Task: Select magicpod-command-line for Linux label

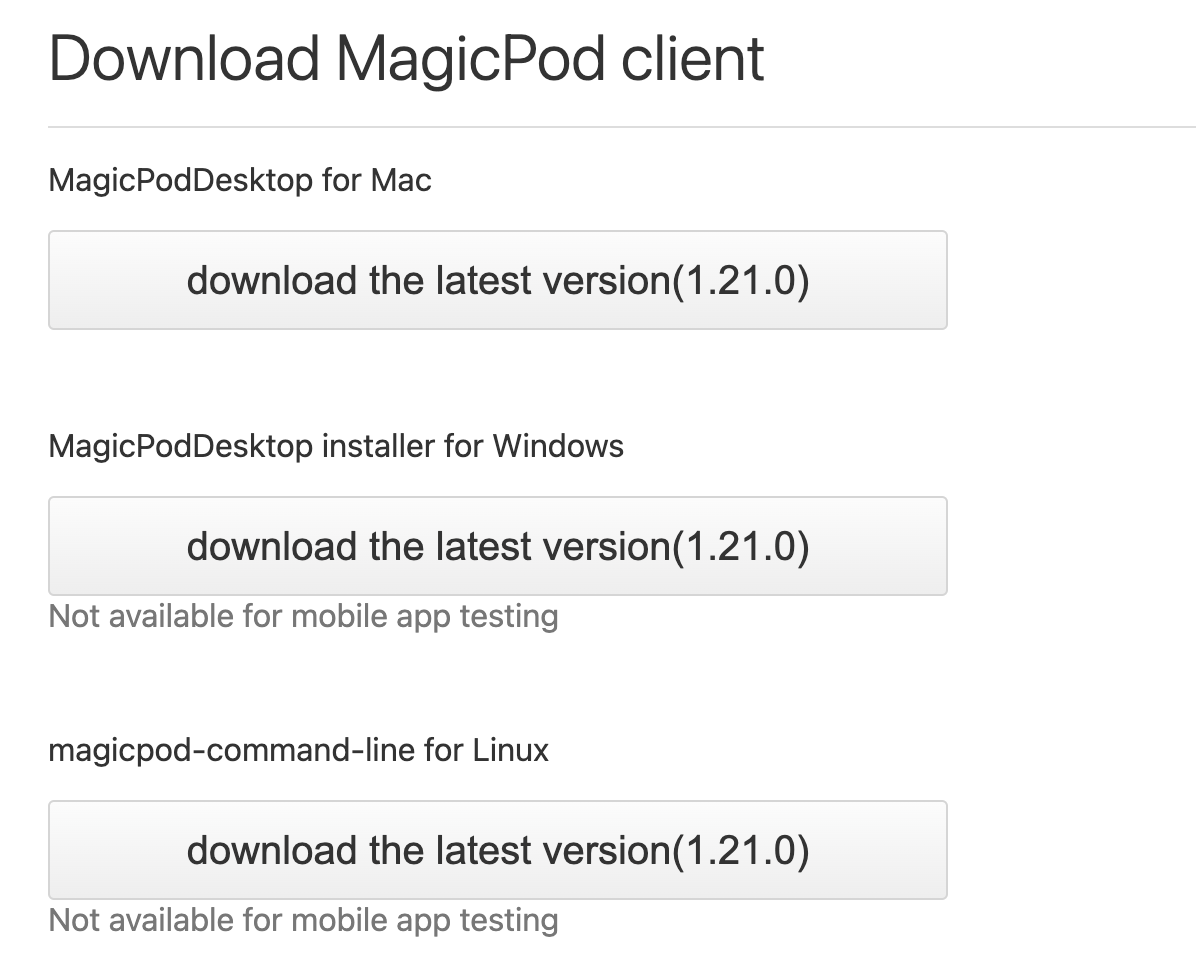Action: tap(298, 751)
